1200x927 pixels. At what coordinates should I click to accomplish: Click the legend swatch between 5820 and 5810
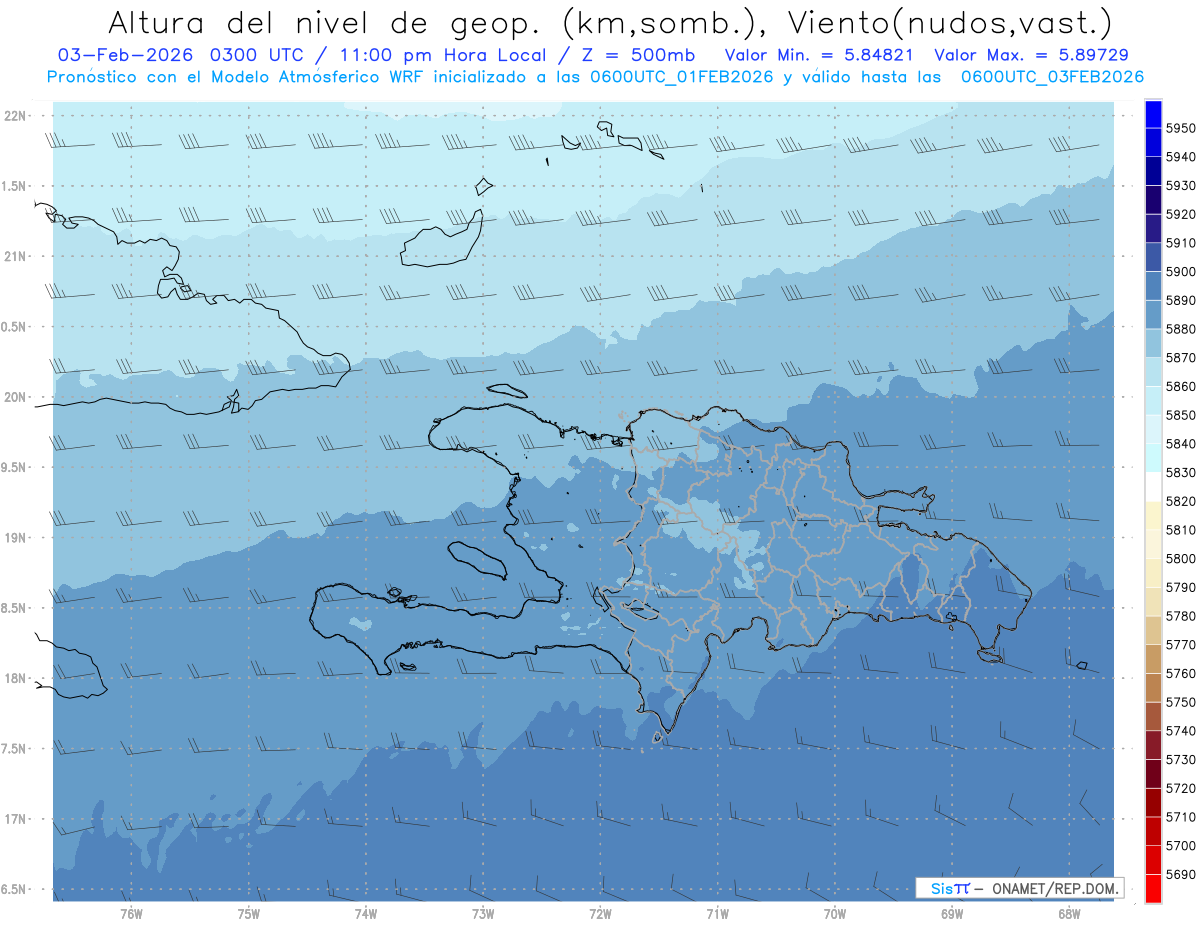point(1153,516)
